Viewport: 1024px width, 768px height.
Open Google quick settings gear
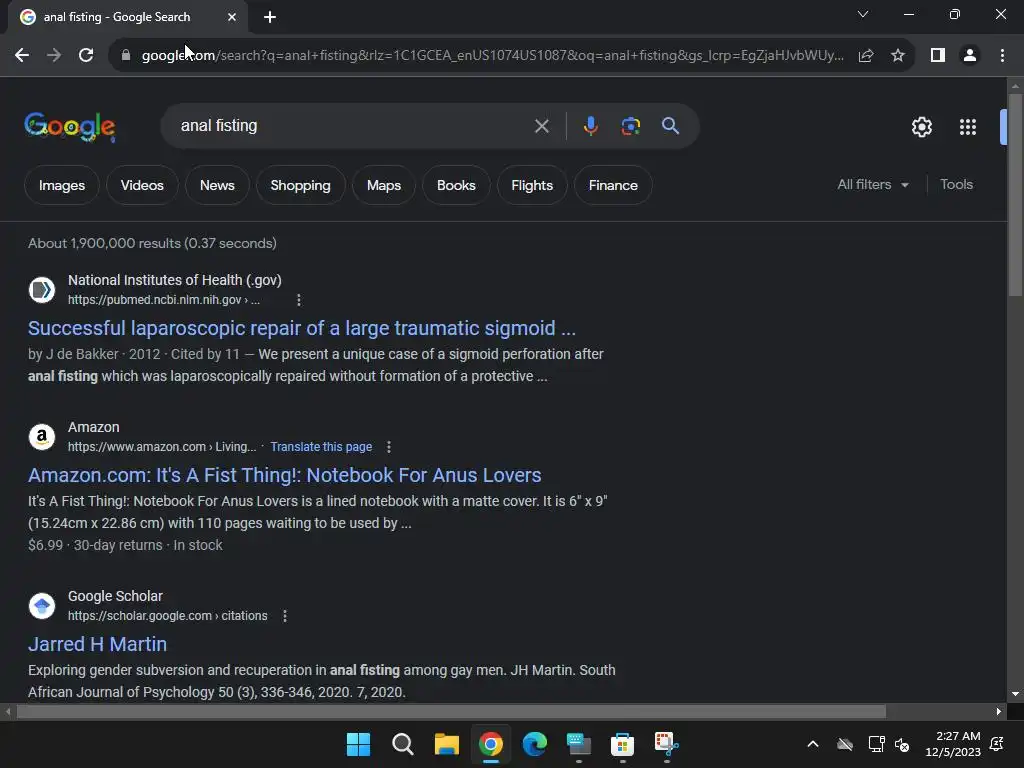click(921, 127)
